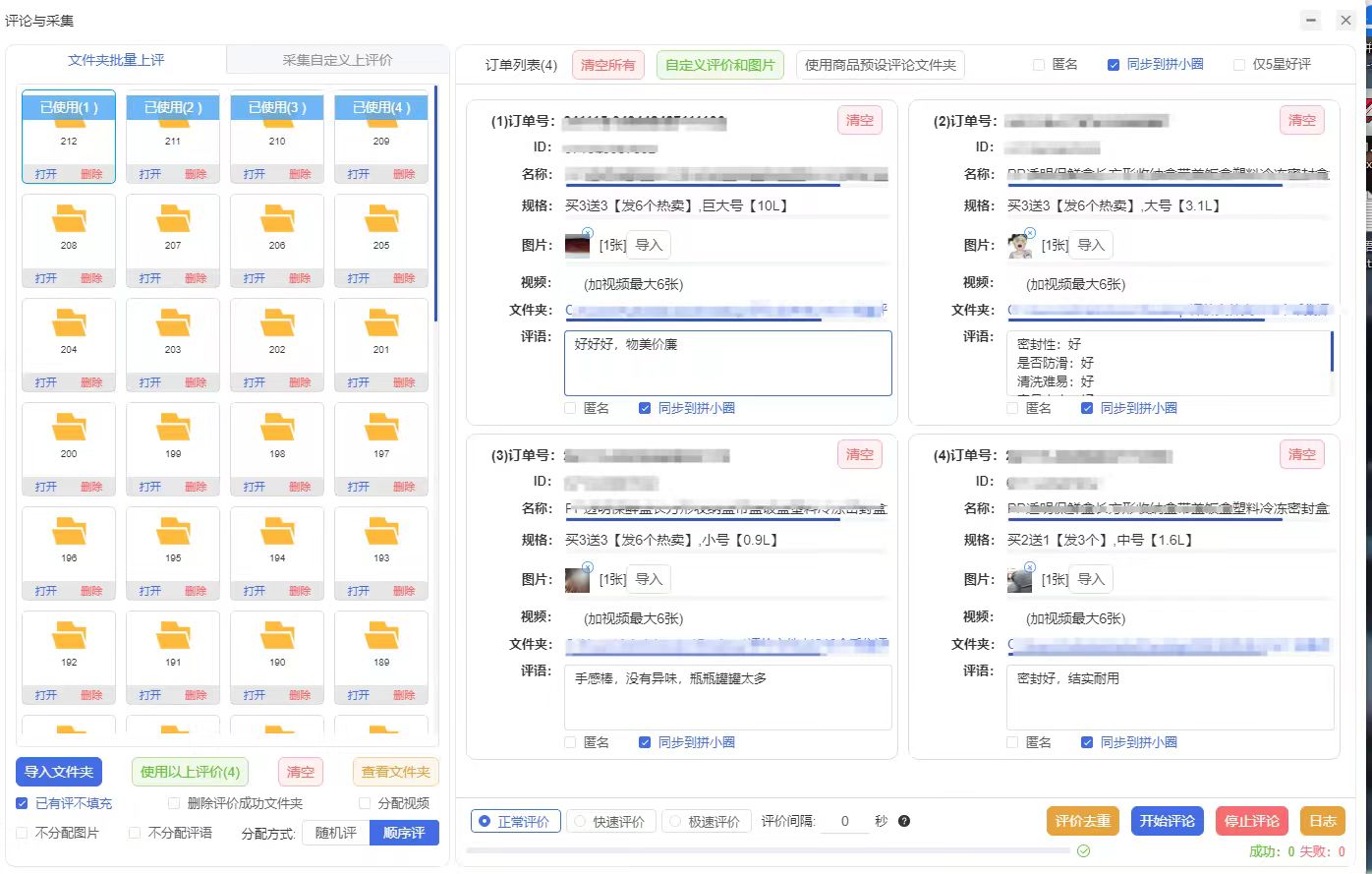The height and width of the screenshot is (874, 1372).
Task: Open 订单列表(4) tab
Action: point(521,65)
